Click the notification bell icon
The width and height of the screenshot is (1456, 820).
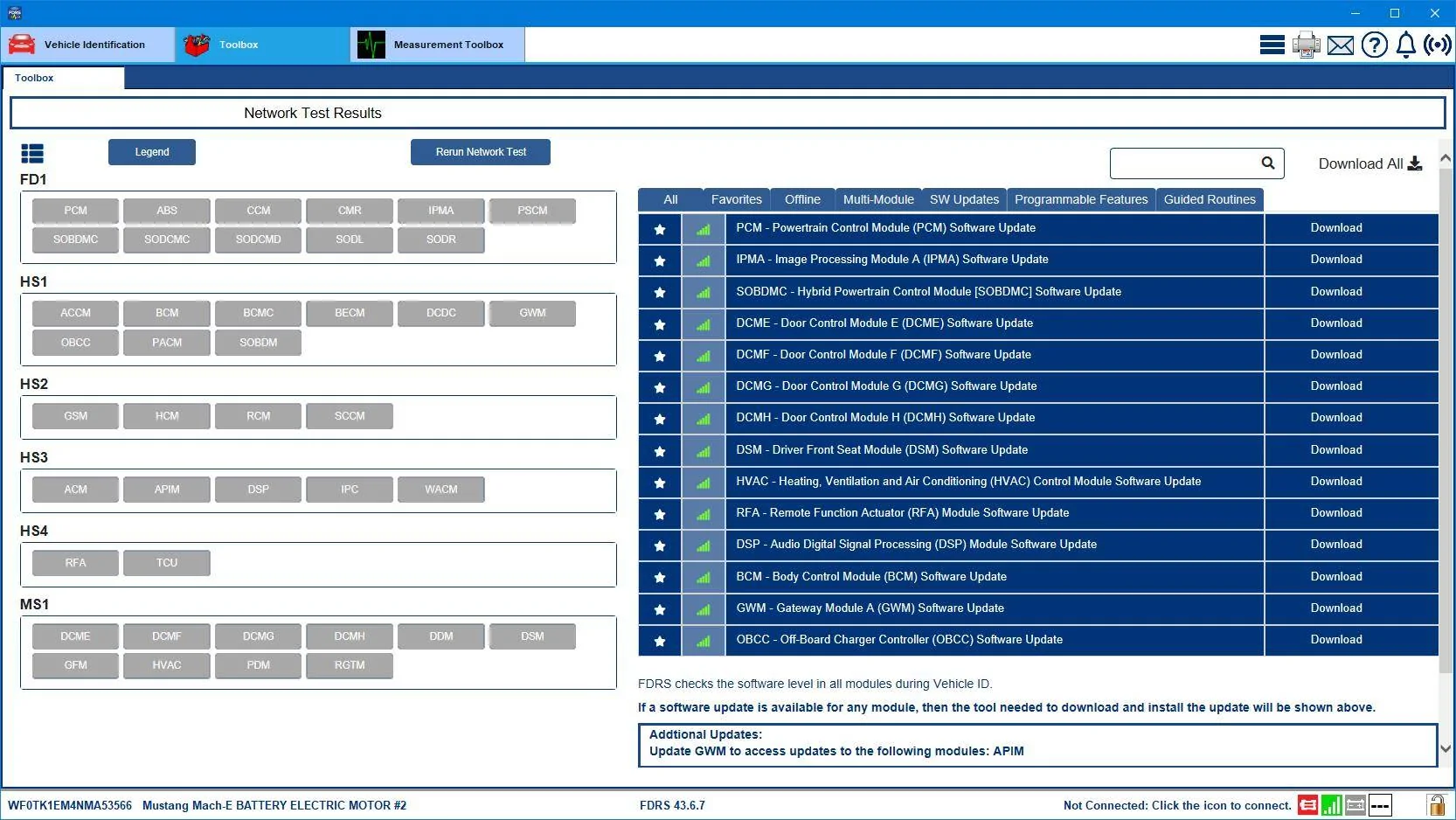point(1406,45)
